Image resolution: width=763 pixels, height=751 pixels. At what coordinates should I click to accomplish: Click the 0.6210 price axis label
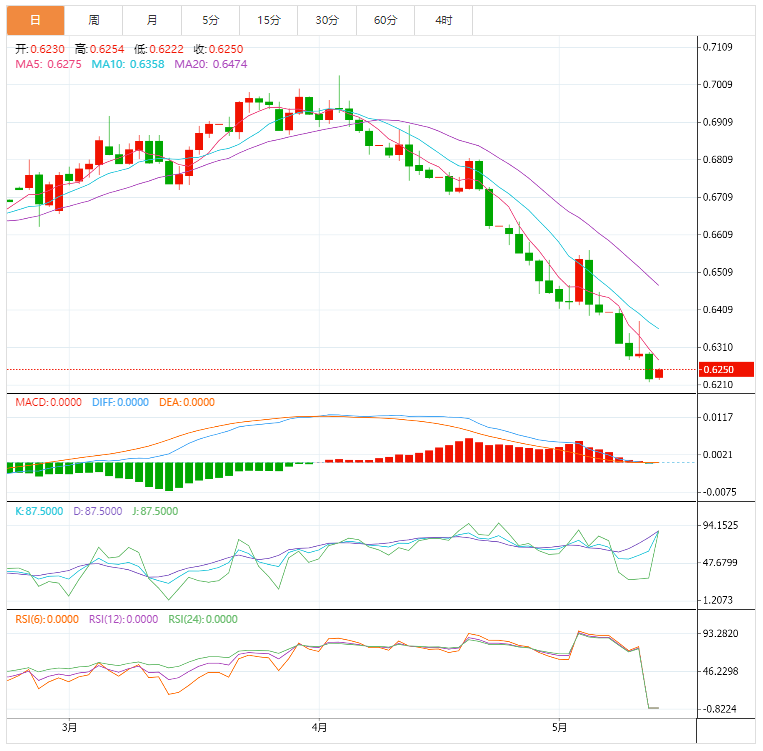click(x=718, y=385)
